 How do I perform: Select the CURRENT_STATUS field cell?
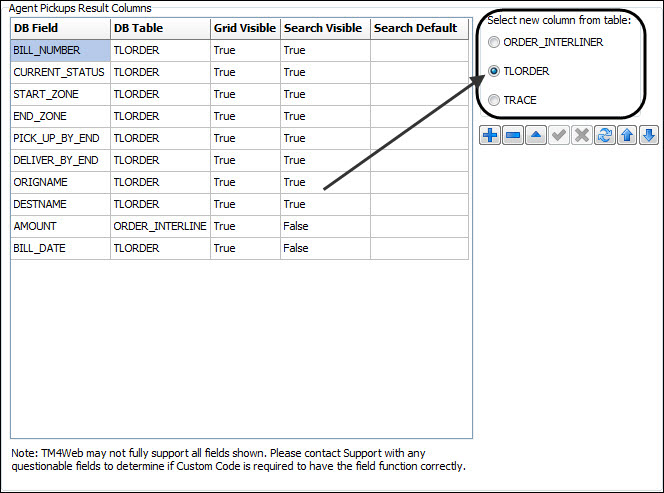[61, 72]
